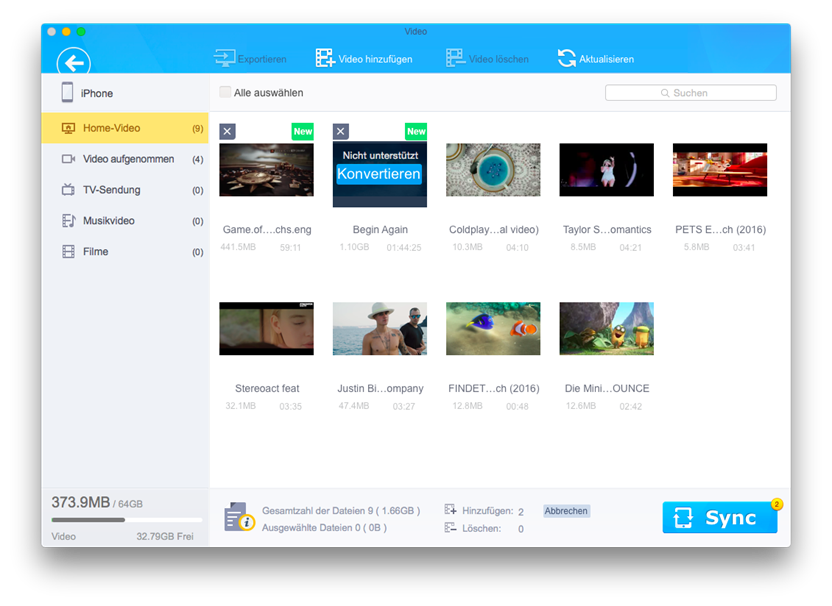The image size is (832, 606).
Task: Open the TV-Sendung category
Action: [125, 189]
